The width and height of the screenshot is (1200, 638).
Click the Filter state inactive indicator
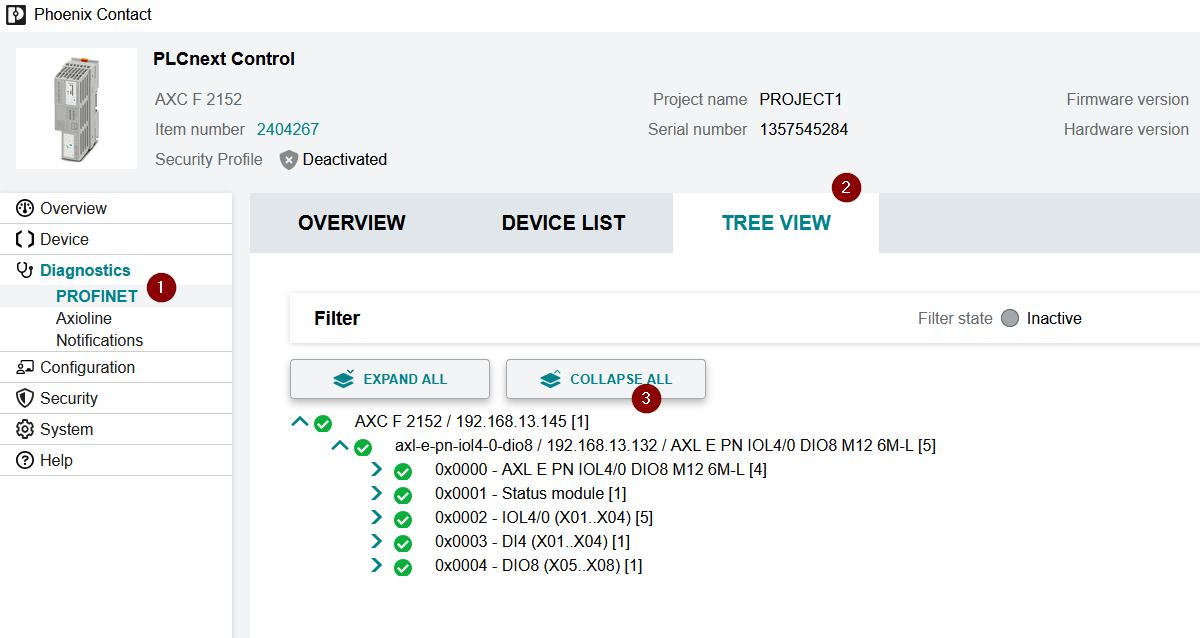(1010, 319)
